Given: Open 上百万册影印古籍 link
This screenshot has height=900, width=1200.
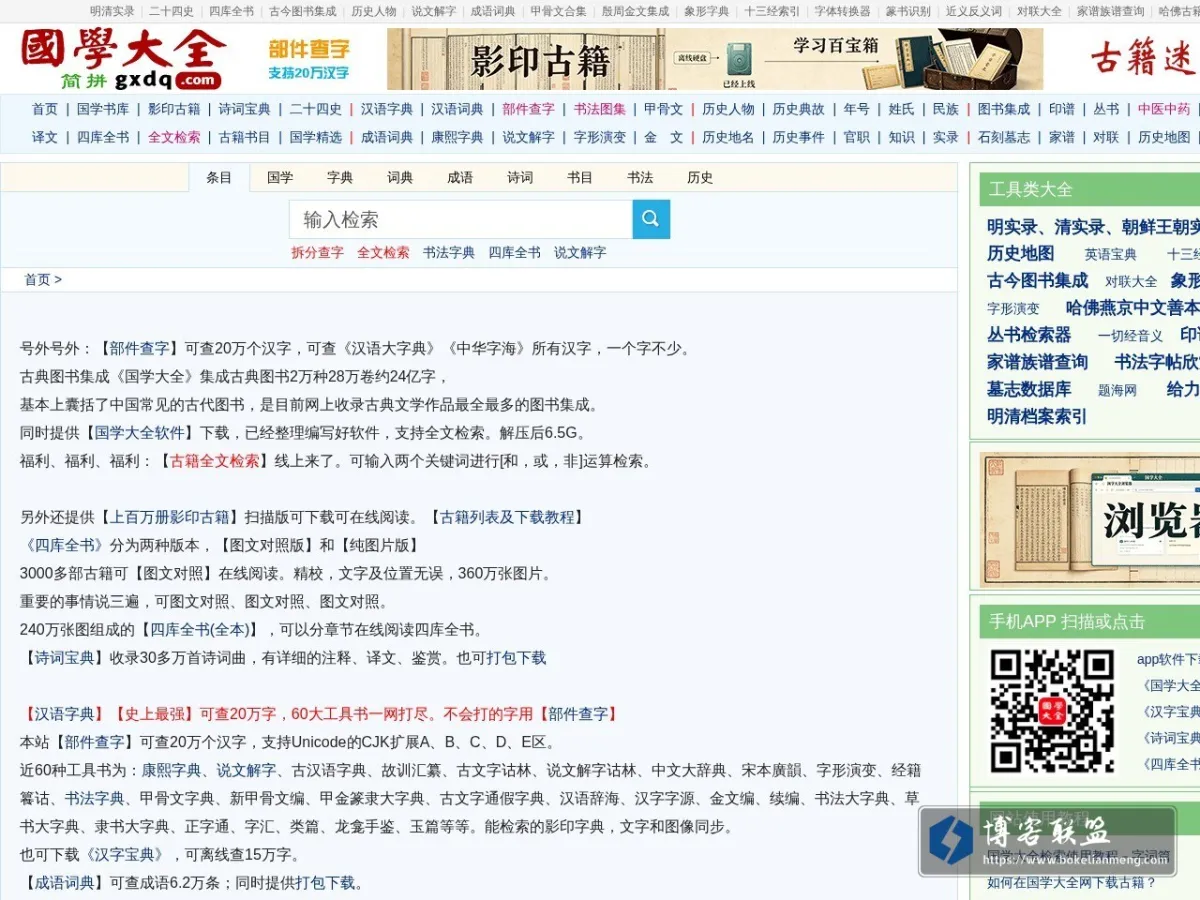Looking at the screenshot, I should point(170,517).
